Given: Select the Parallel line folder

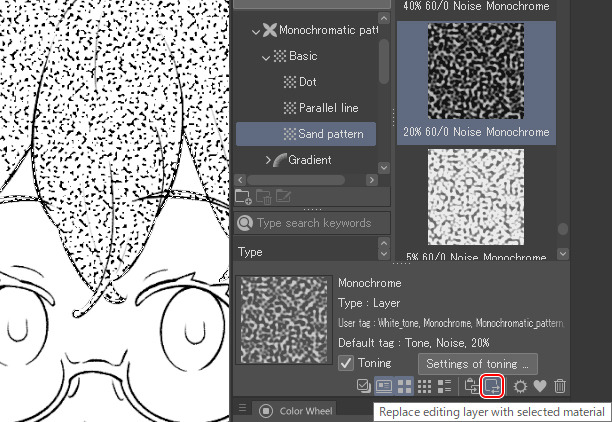Looking at the screenshot, I should point(320,108).
